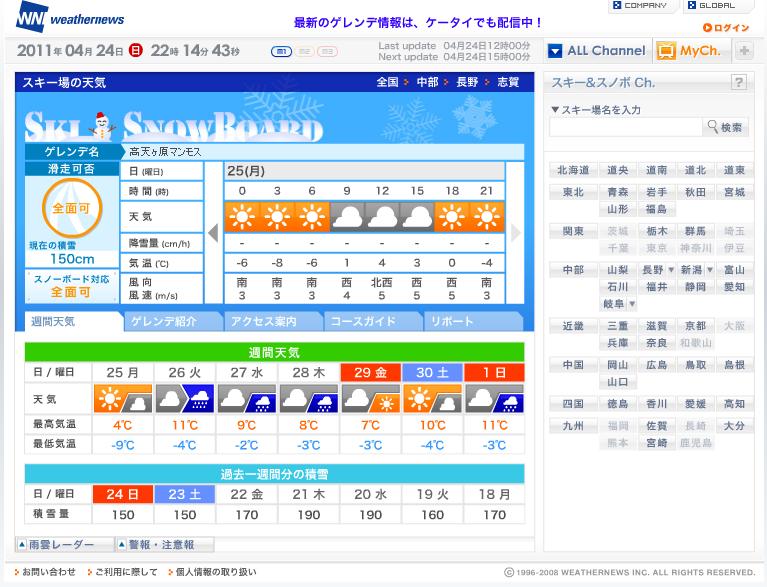Choose the 愛媛 prefecture button
Image resolution: width=767 pixels, height=587 pixels.
coord(695,404)
